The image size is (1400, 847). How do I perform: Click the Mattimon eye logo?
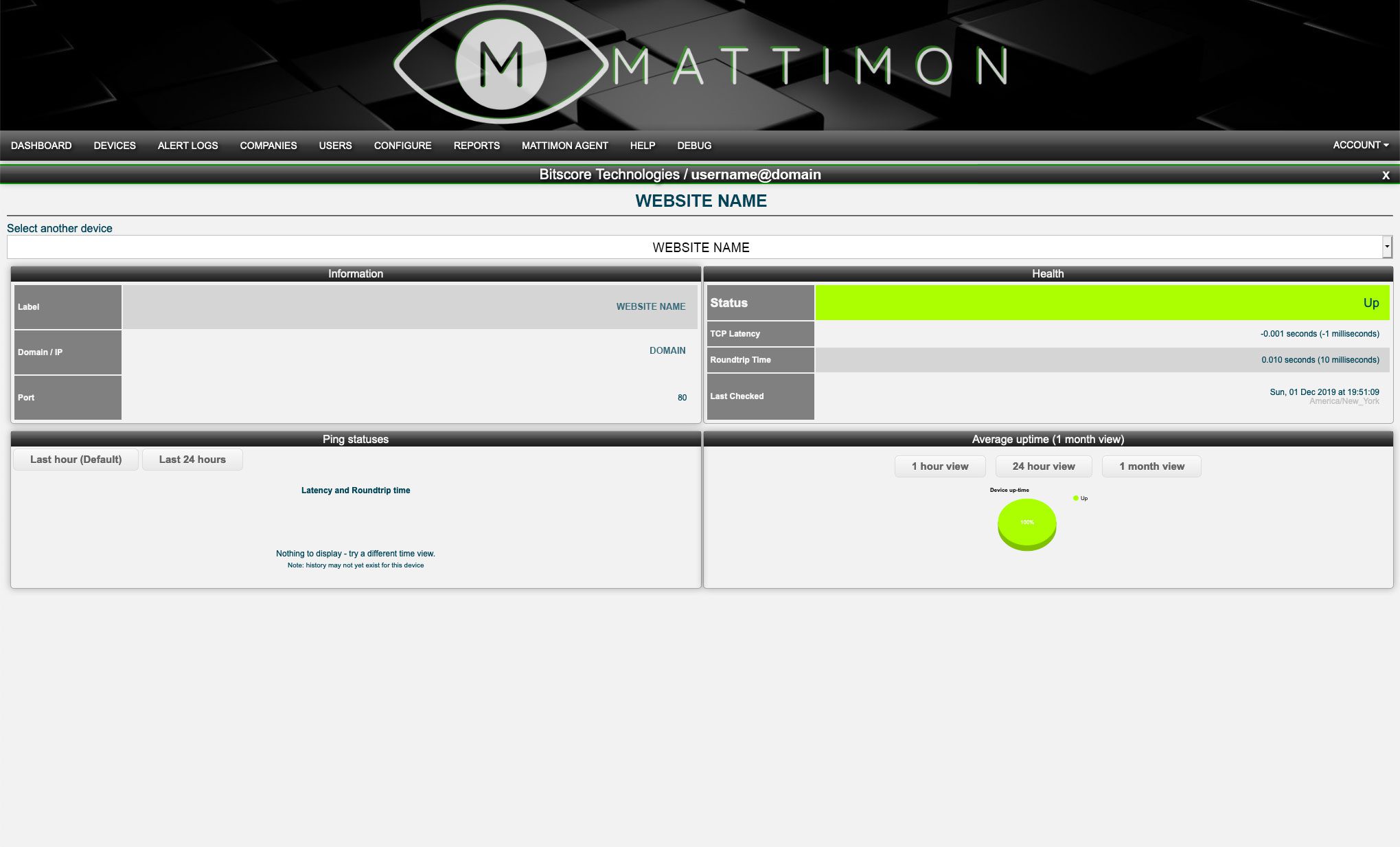coord(501,65)
